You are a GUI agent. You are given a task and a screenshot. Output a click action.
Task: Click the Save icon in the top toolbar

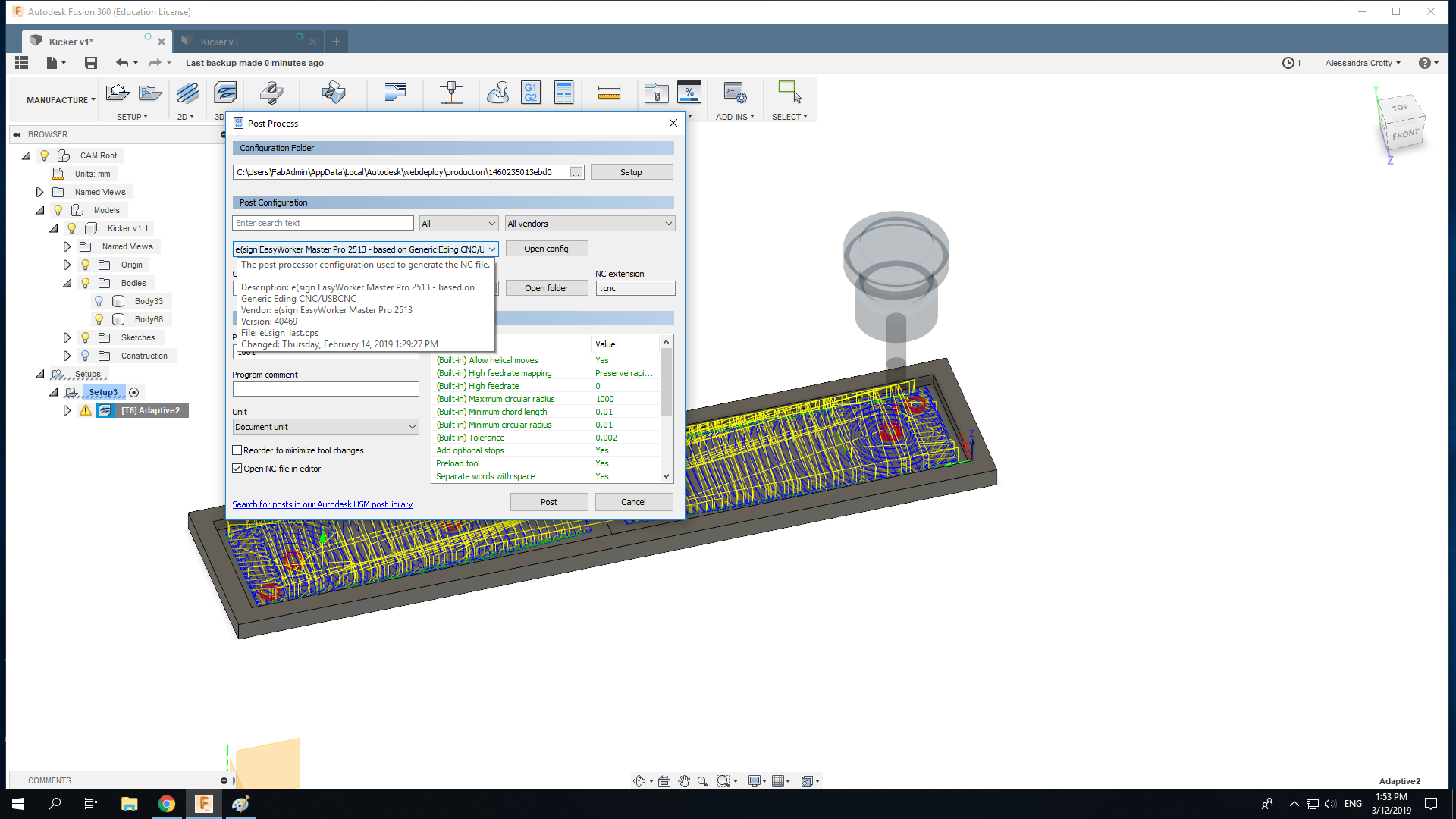pos(91,63)
